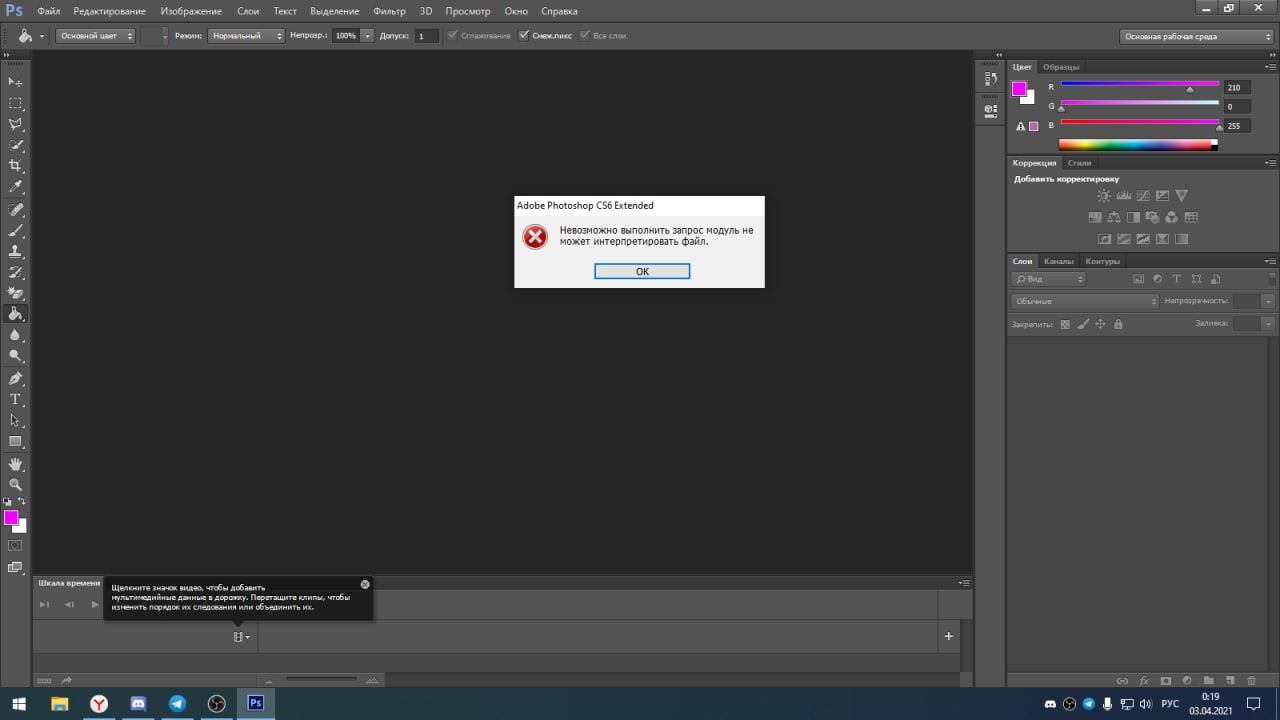This screenshot has height=720, width=1280.
Task: Add Brightness/Contrast adjustment
Action: pos(1104,196)
